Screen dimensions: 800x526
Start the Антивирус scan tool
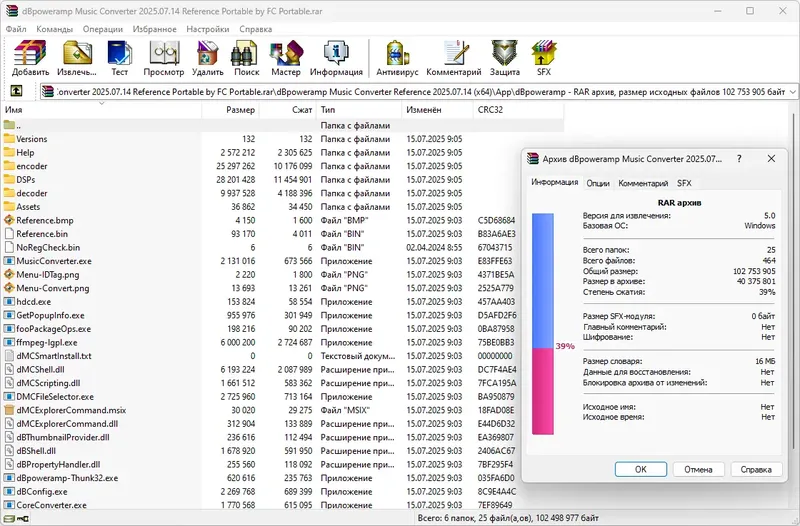[x=397, y=53]
